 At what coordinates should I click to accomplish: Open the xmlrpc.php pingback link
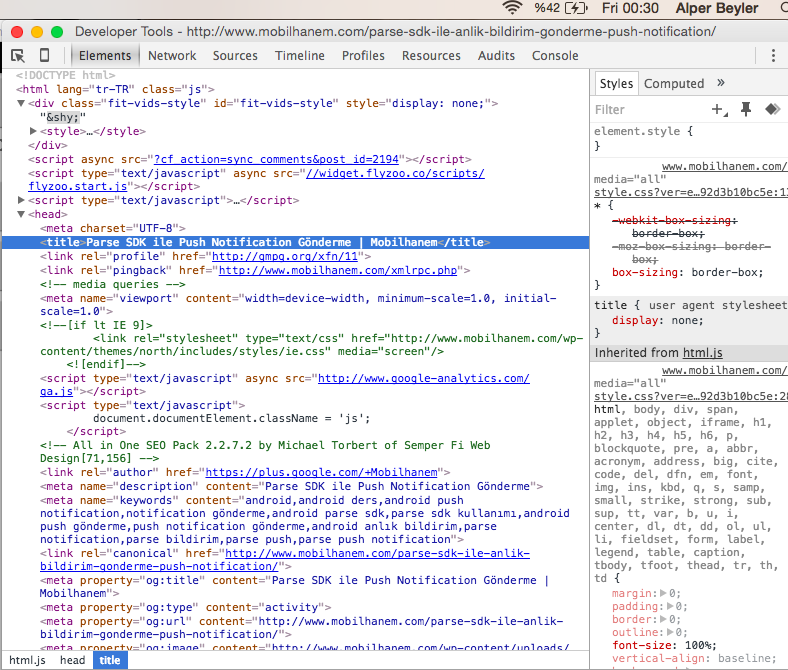tap(338, 270)
